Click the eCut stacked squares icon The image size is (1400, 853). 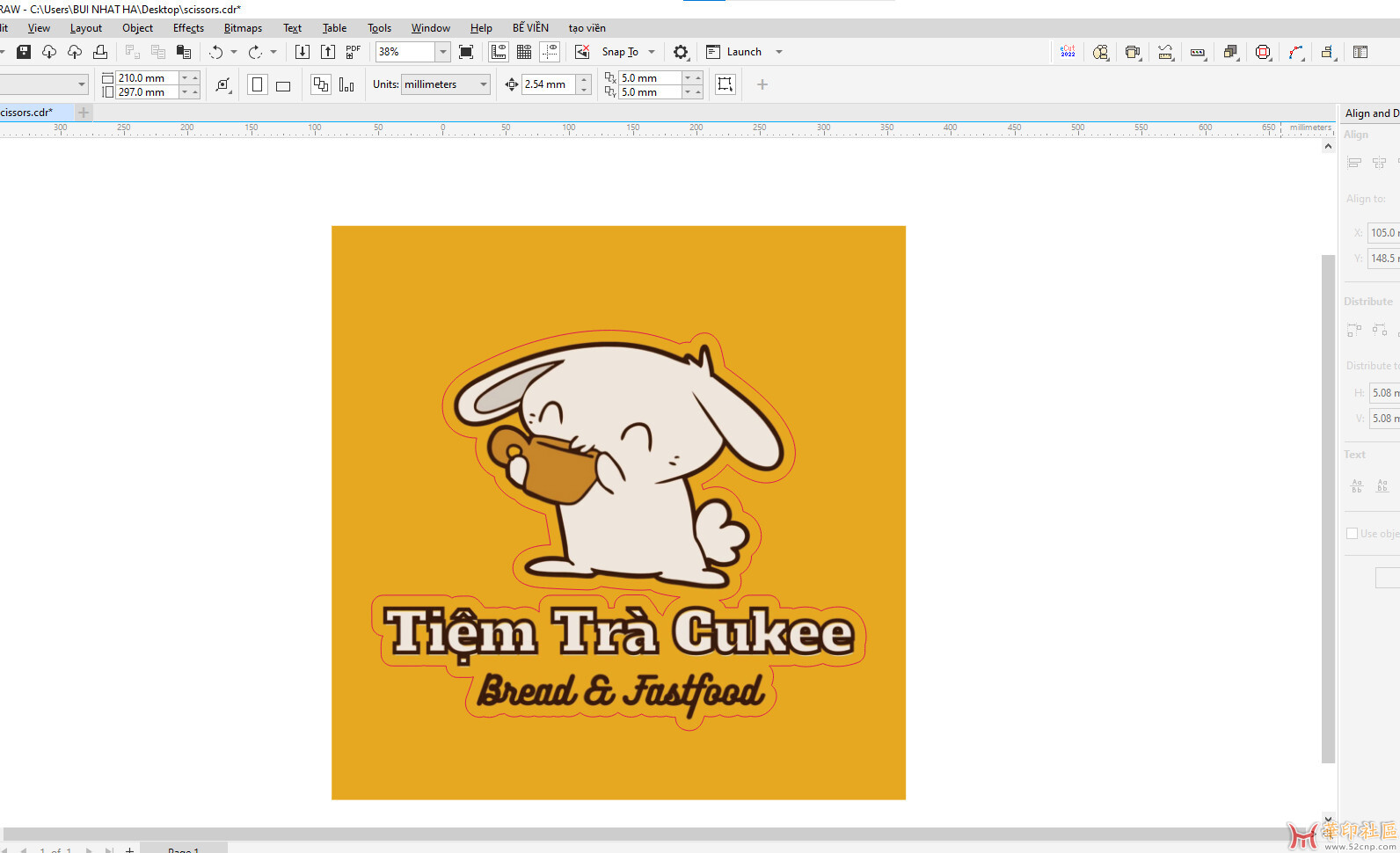coord(1230,52)
